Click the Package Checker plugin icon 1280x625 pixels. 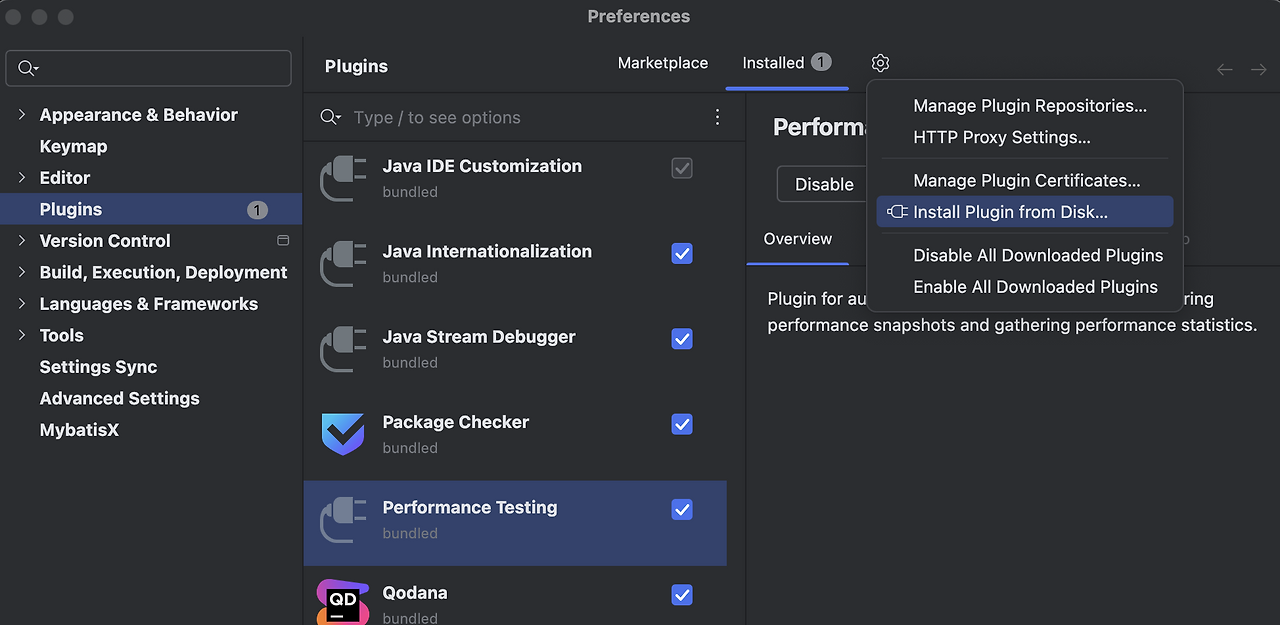pyautogui.click(x=343, y=433)
